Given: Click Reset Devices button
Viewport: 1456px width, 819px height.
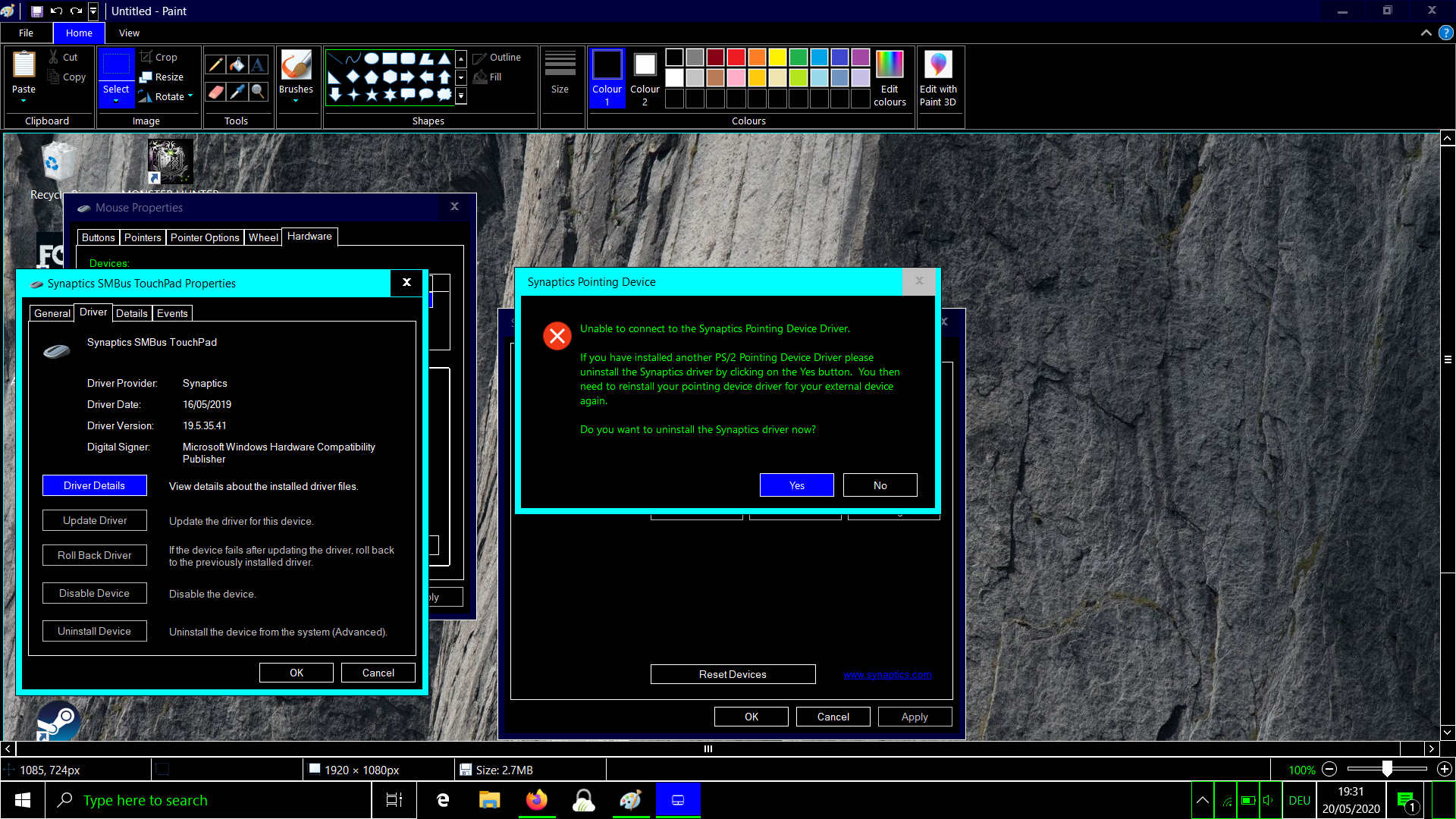Looking at the screenshot, I should [733, 674].
